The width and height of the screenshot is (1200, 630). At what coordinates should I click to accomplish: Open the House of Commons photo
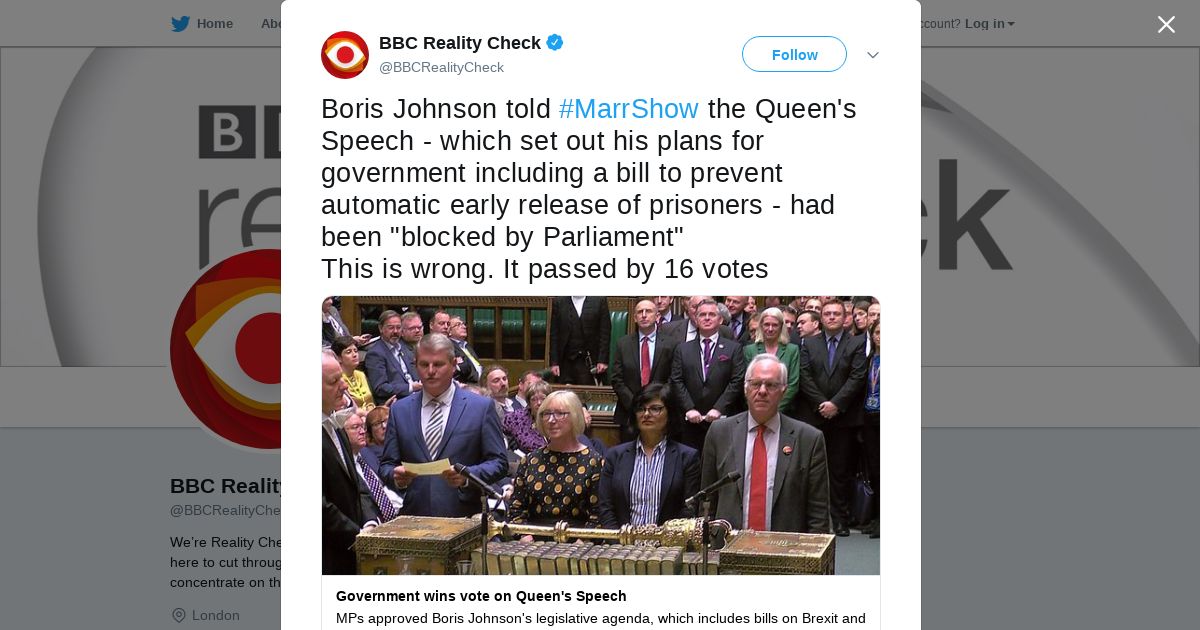point(601,435)
